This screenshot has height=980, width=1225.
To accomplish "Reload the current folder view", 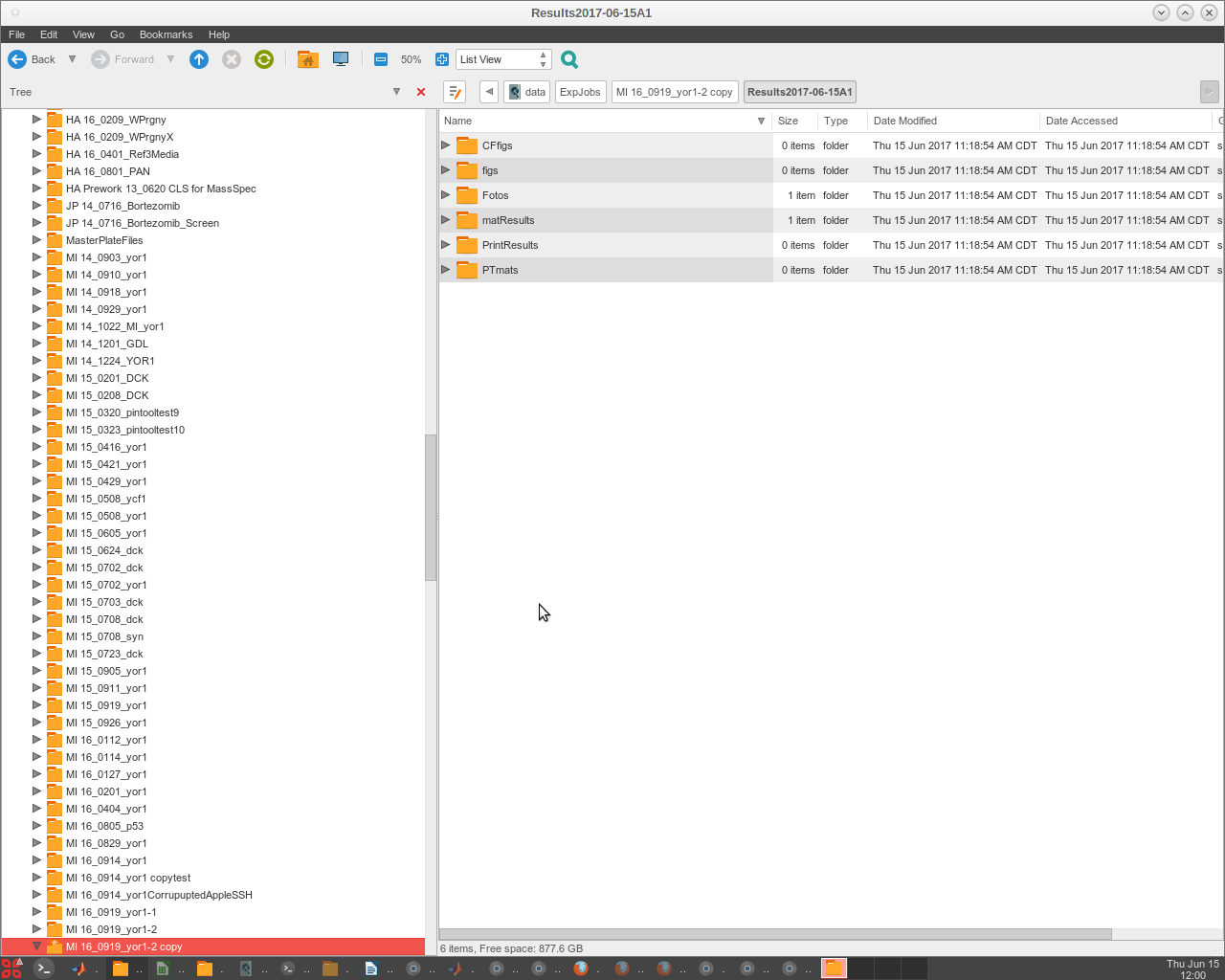I will click(x=264, y=59).
